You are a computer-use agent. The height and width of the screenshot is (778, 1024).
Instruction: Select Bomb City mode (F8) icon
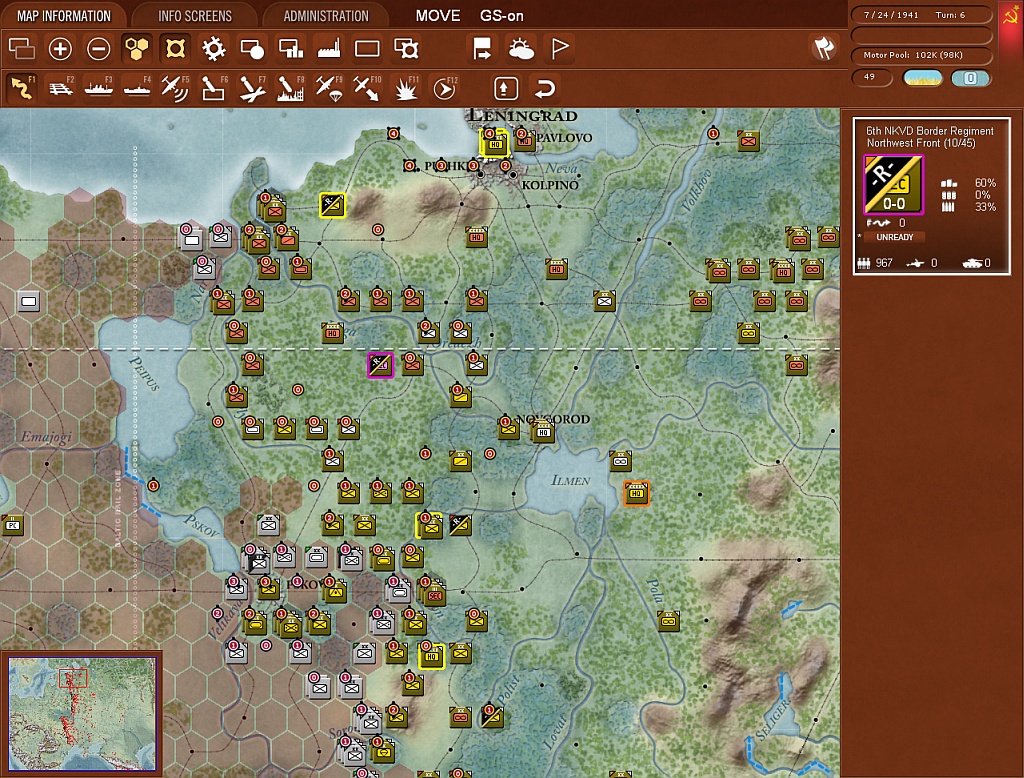290,88
